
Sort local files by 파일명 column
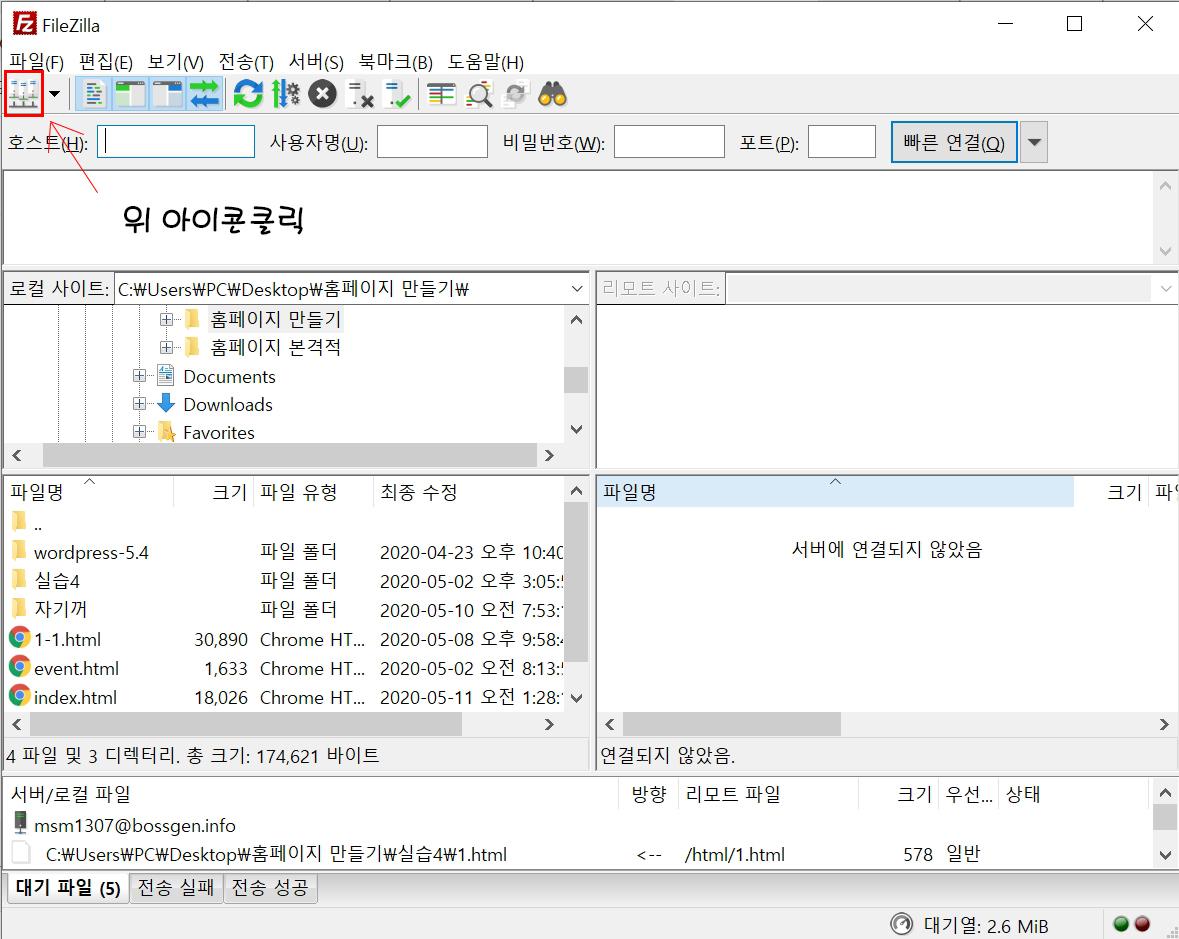89,492
